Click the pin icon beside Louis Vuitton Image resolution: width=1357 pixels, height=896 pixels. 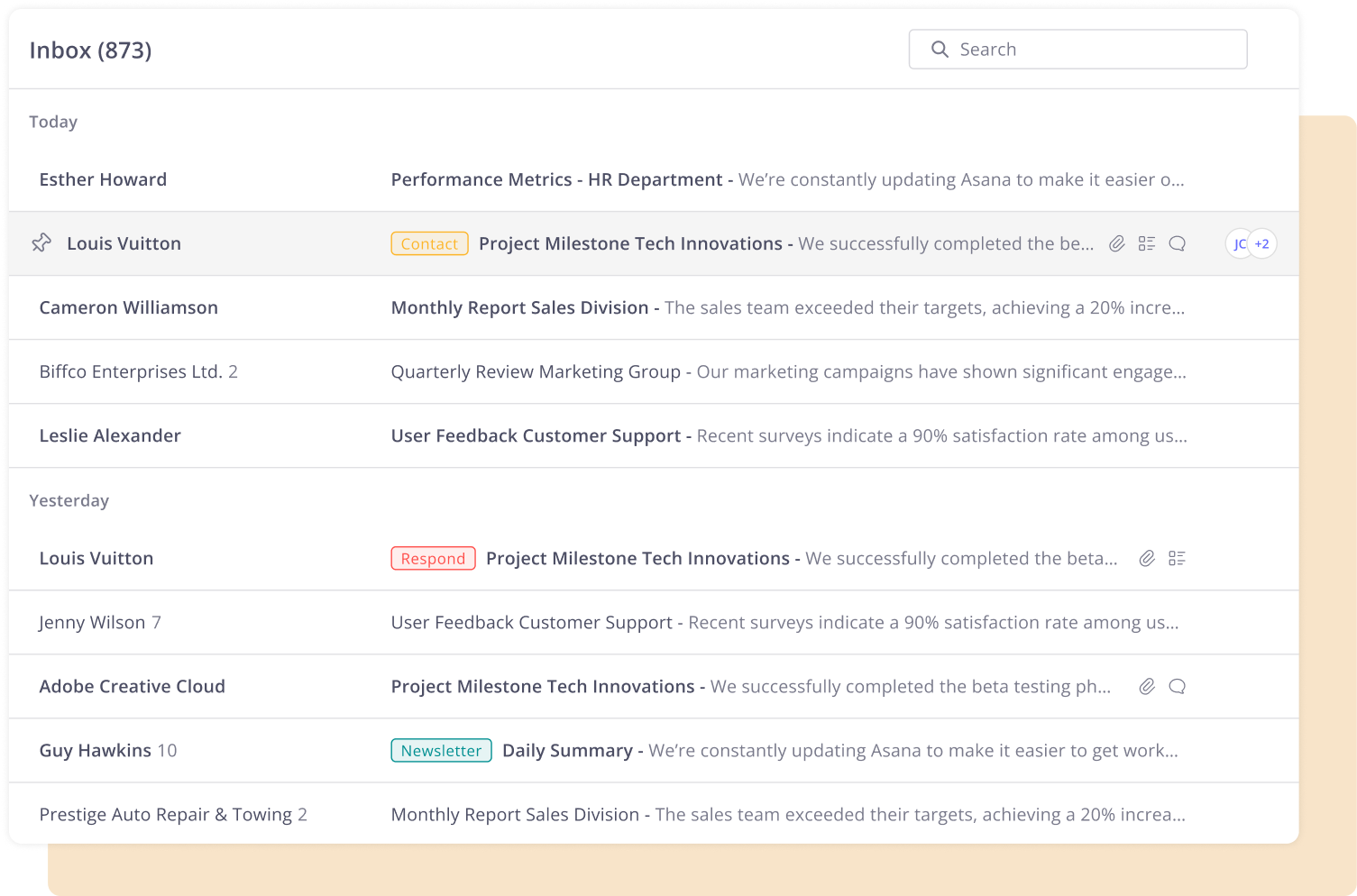(x=41, y=242)
